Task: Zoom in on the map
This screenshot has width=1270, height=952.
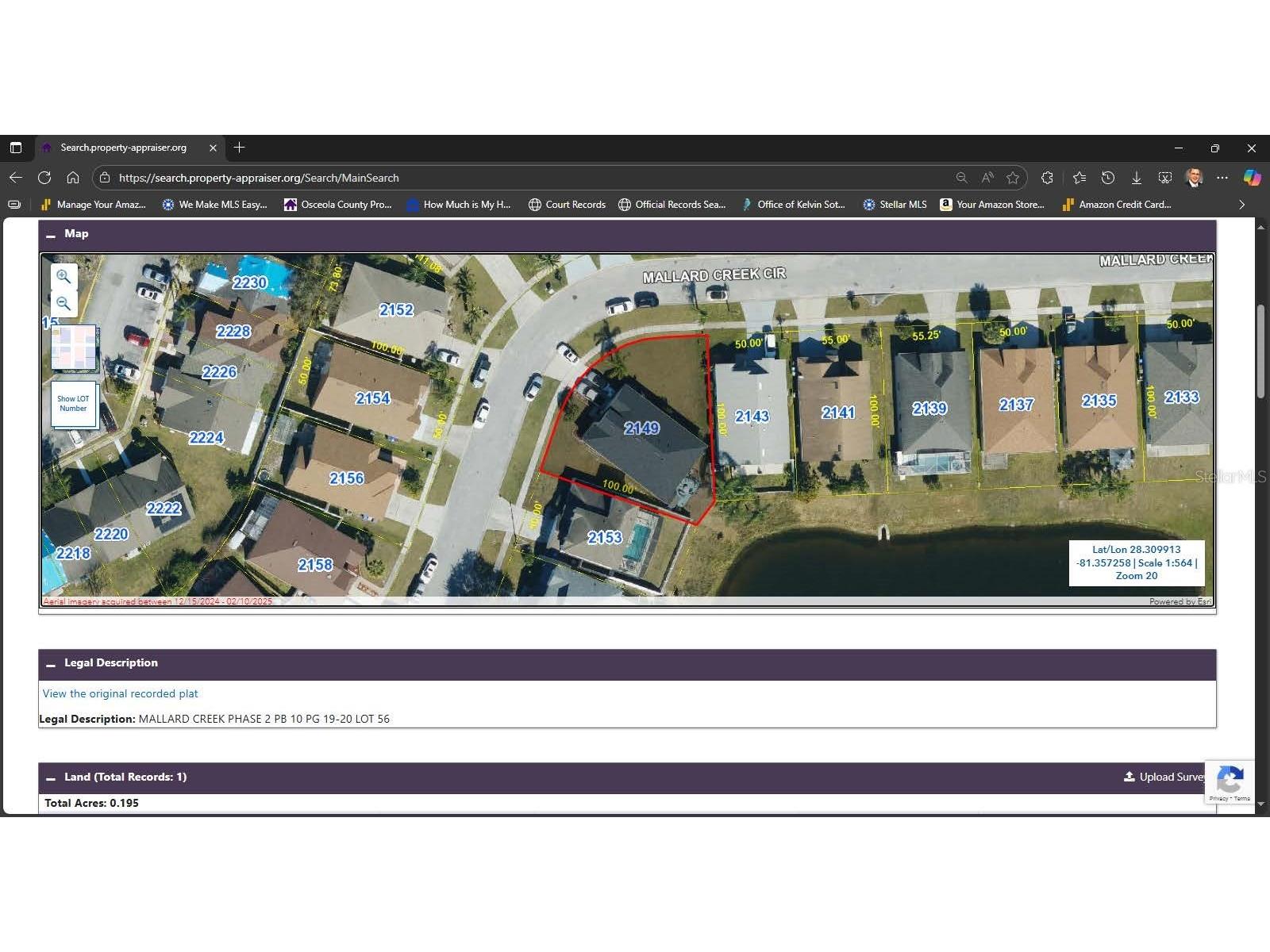Action: click(x=63, y=276)
